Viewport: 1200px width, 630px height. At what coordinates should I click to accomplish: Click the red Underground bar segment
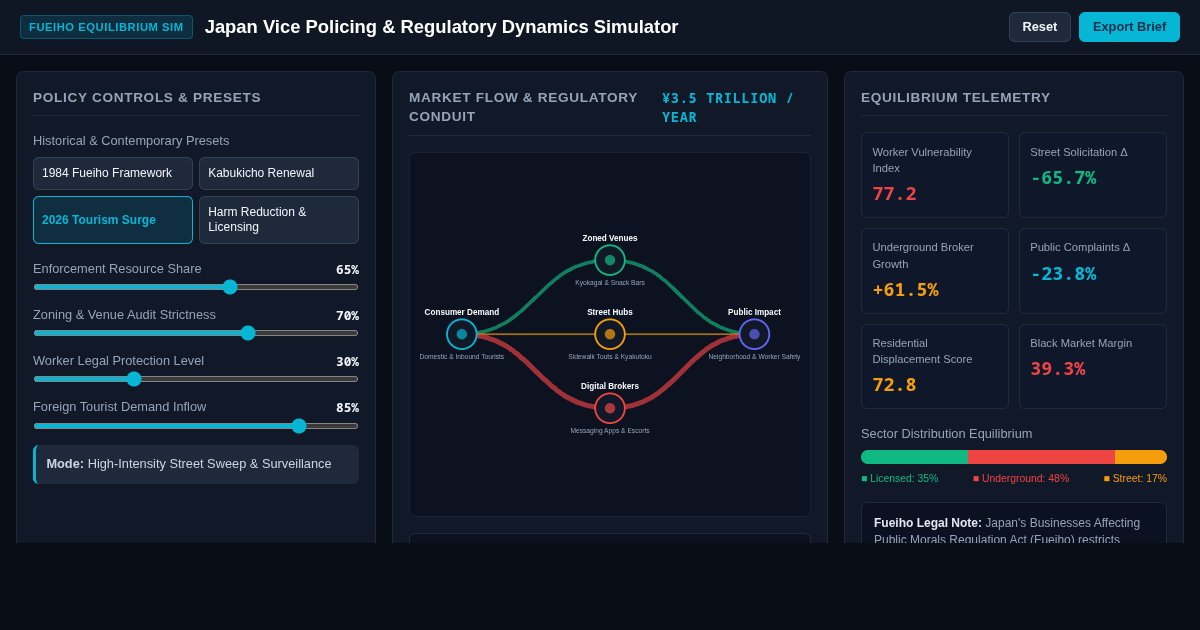[1041, 457]
